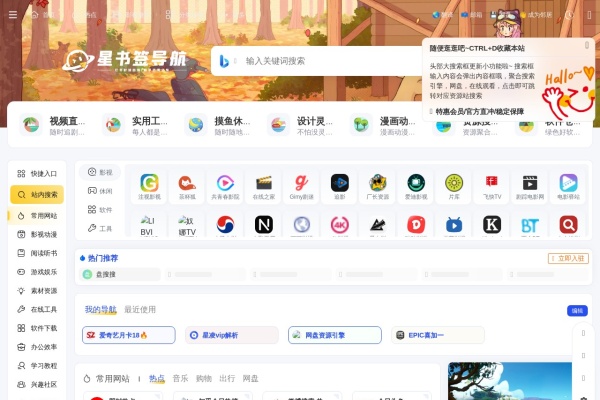This screenshot has height=400, width=600.
Task: Jump to 软件下载 in the sidebar
Action: click(x=37, y=328)
